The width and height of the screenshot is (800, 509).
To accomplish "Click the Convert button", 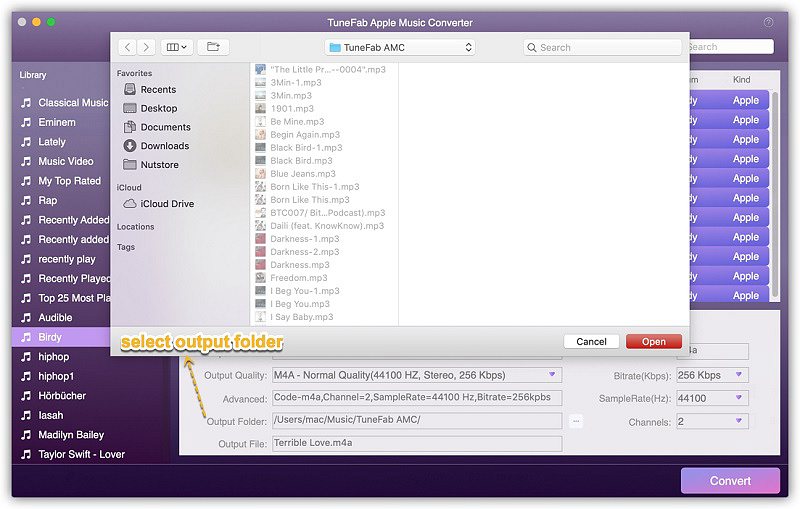I will click(730, 481).
